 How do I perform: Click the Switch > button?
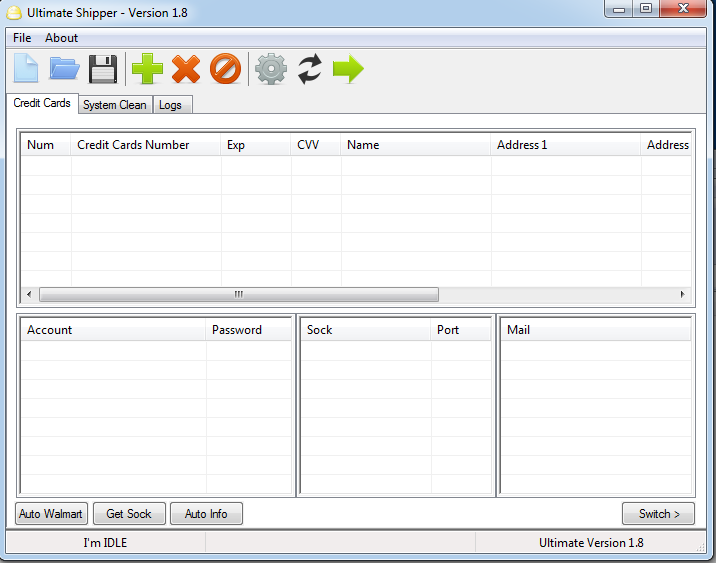click(x=658, y=514)
